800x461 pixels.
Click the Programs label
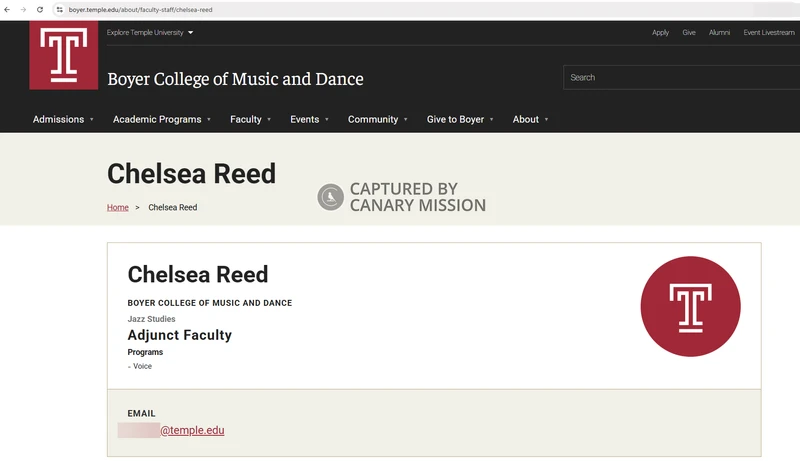pyautogui.click(x=145, y=352)
